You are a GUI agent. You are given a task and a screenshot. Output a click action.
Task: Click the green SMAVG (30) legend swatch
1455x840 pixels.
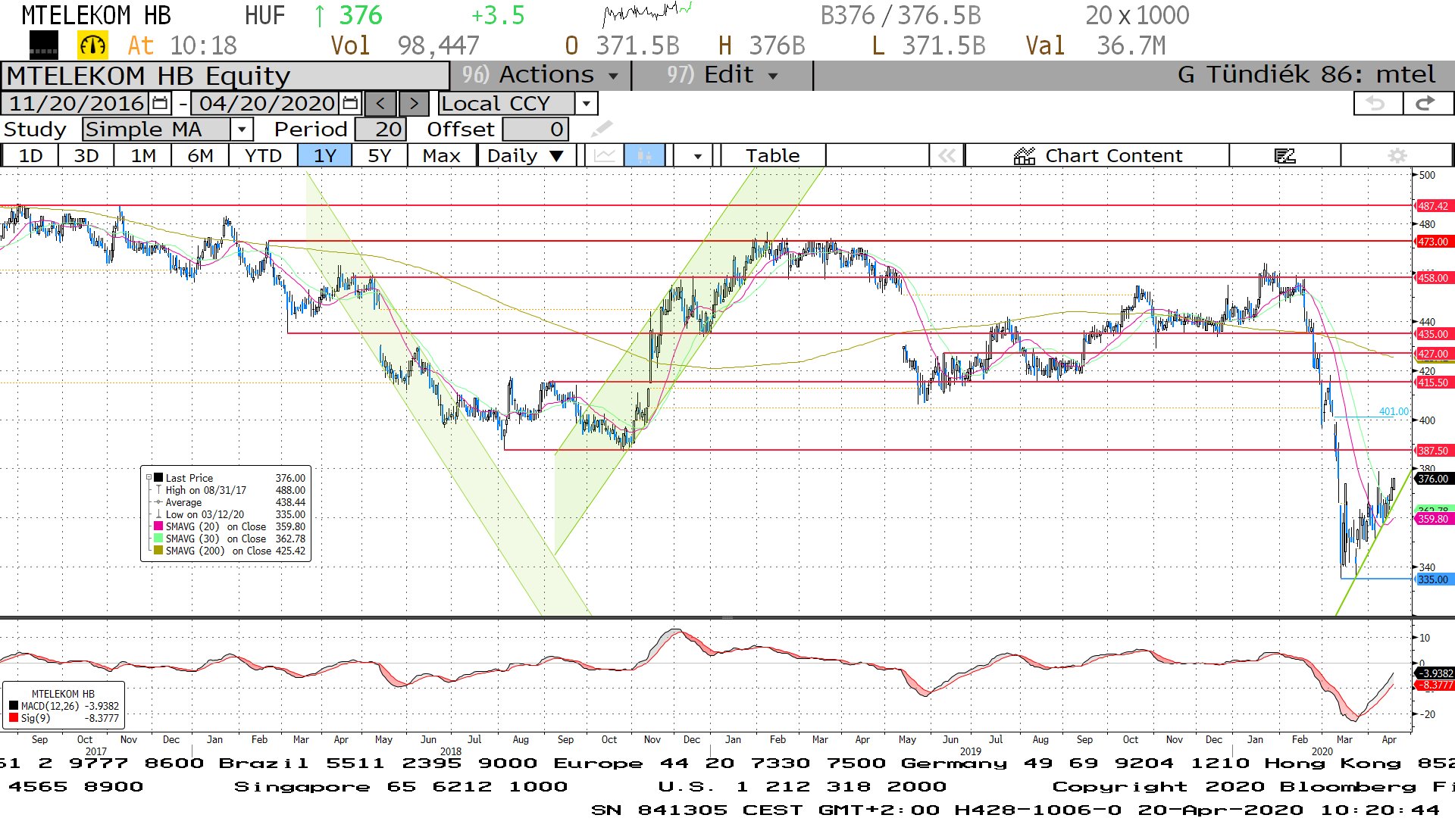tap(158, 539)
